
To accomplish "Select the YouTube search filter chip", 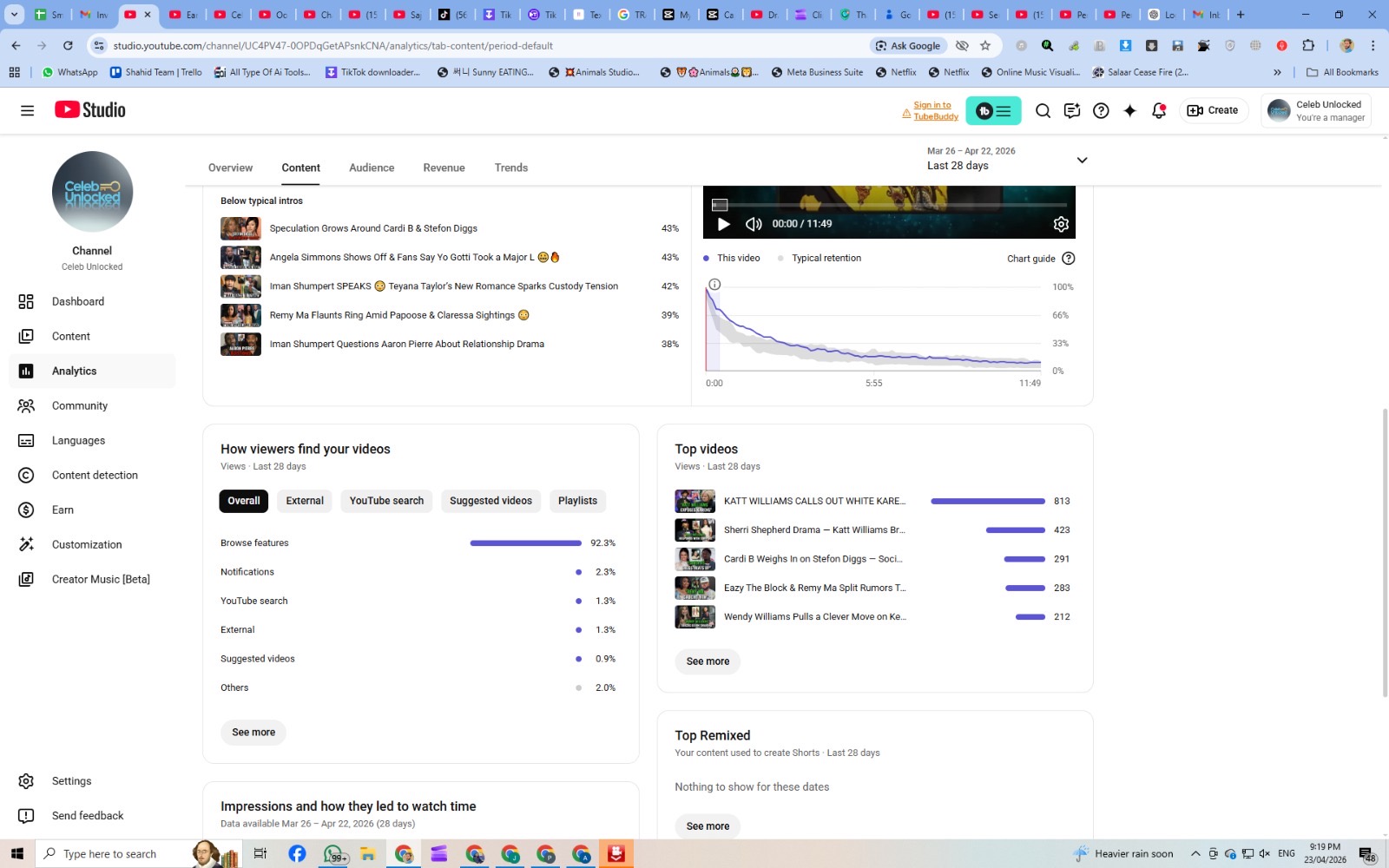I will click(x=386, y=501).
